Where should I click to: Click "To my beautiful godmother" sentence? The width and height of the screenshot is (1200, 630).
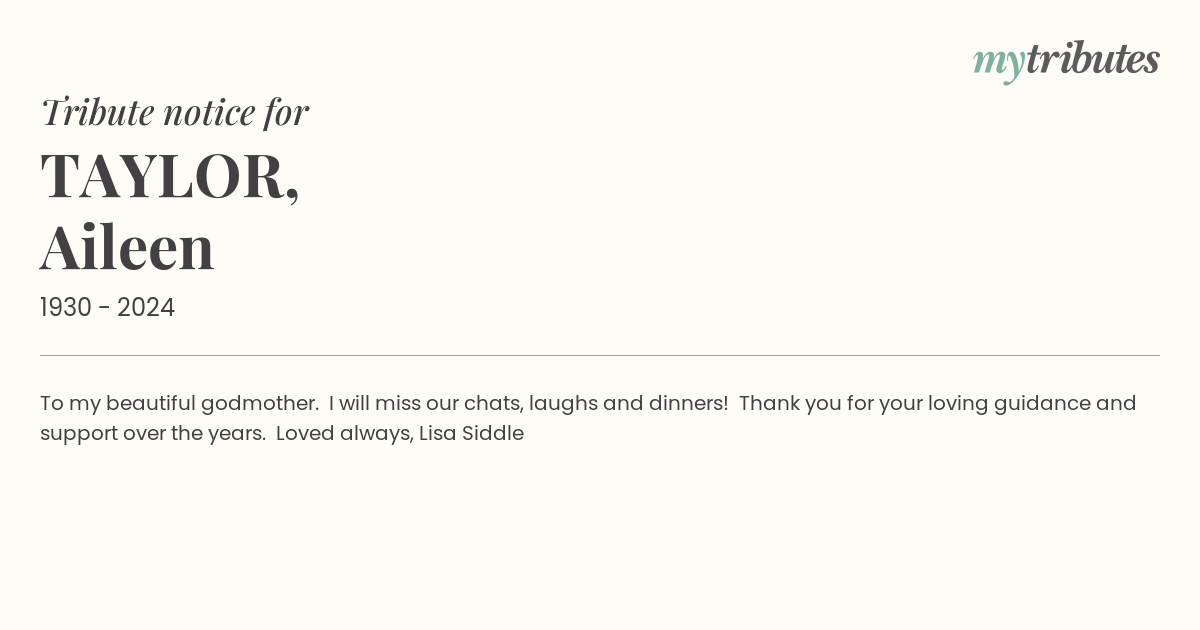tap(179, 404)
